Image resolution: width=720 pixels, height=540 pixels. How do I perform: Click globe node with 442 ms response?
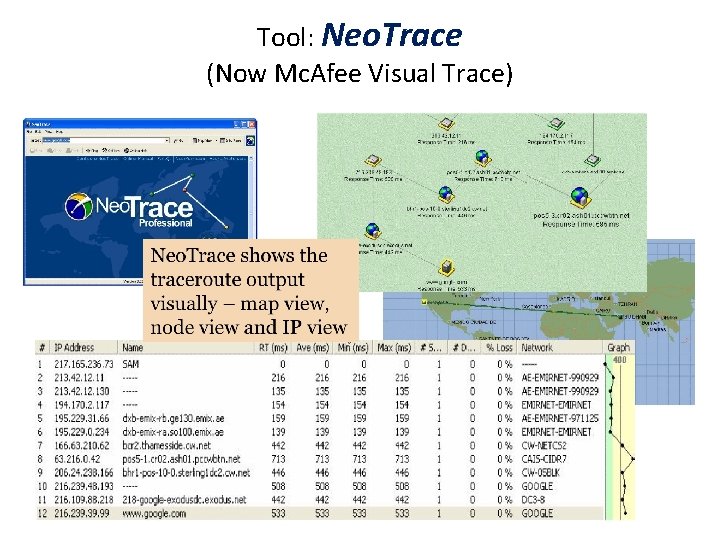point(372,231)
